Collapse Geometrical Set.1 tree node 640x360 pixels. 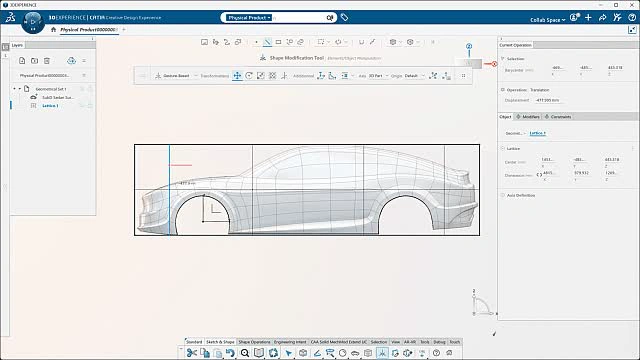point(19,89)
